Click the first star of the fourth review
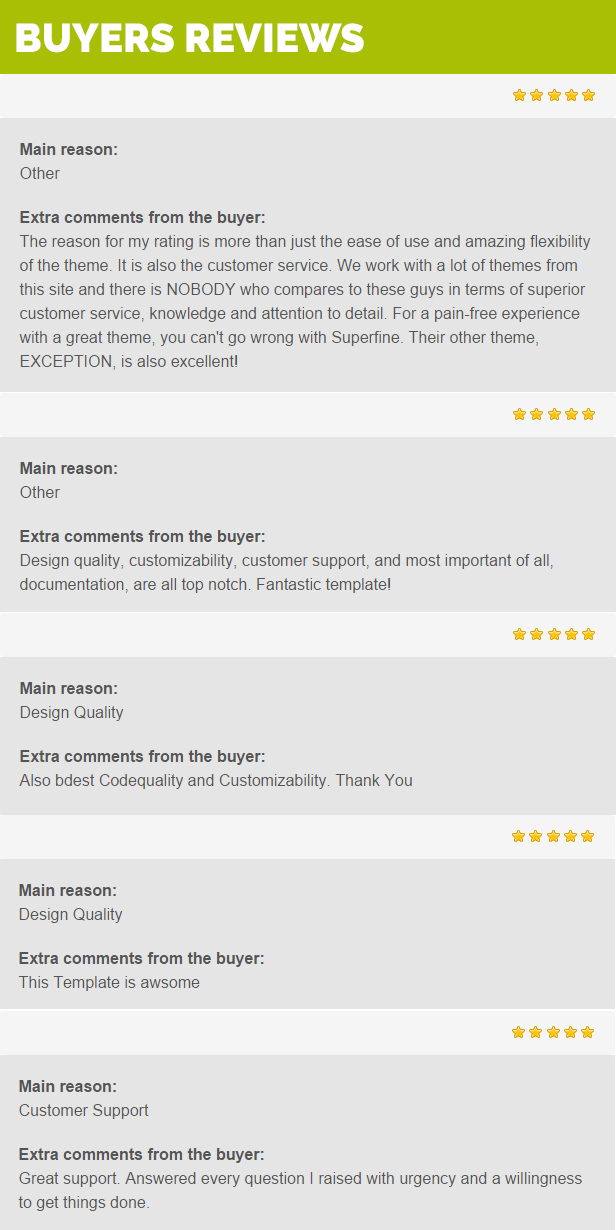616x1230 pixels. pos(518,836)
